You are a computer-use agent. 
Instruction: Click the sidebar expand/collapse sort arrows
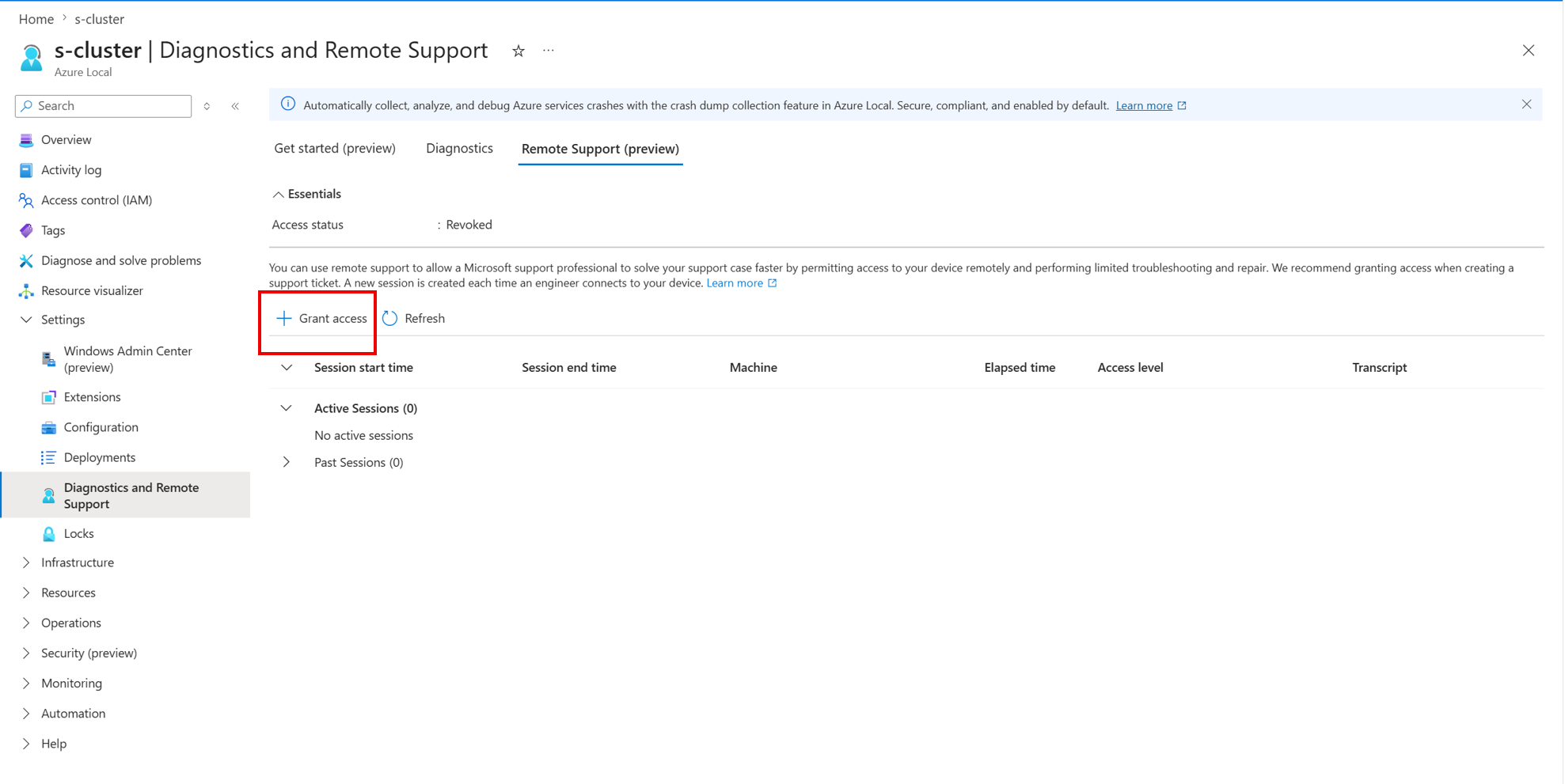point(207,106)
